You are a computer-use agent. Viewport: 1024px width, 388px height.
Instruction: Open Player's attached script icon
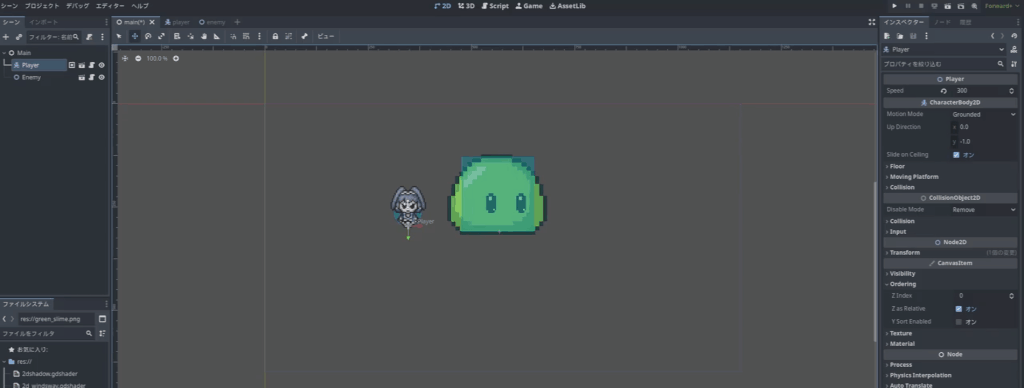point(91,65)
